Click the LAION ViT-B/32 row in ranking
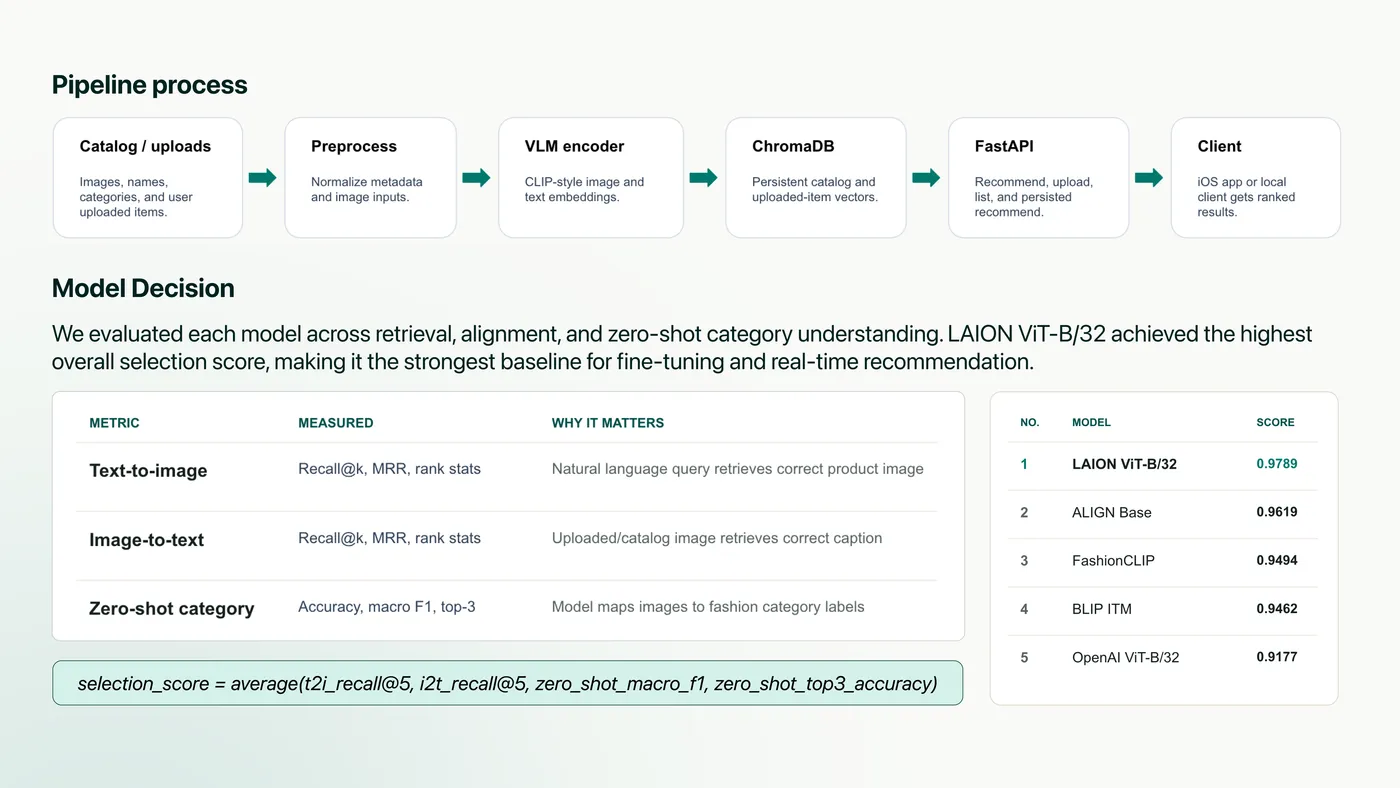Screen dimensions: 1400x788 [x=1163, y=465]
